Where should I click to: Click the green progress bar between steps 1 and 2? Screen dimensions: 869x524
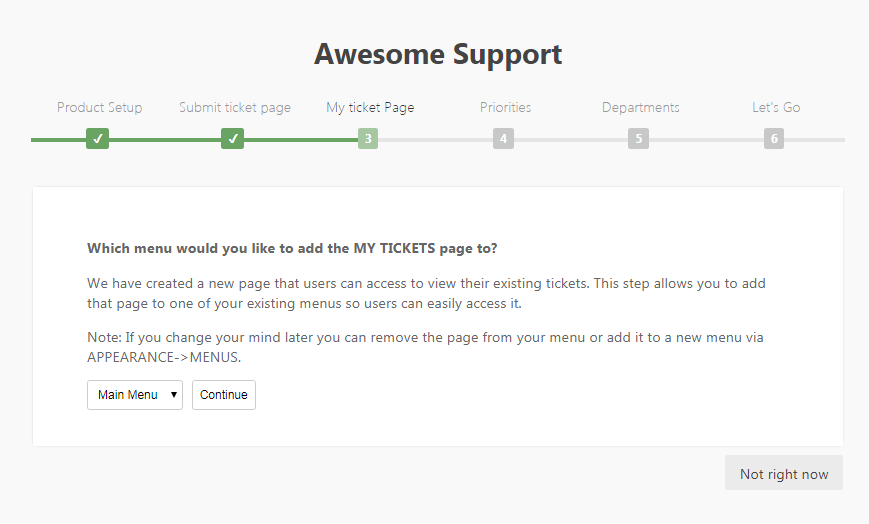(x=165, y=140)
